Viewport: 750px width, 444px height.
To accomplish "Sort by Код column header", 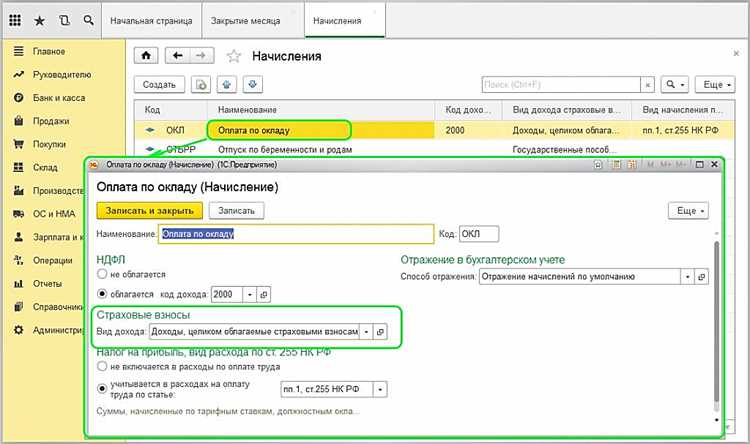I will point(171,110).
